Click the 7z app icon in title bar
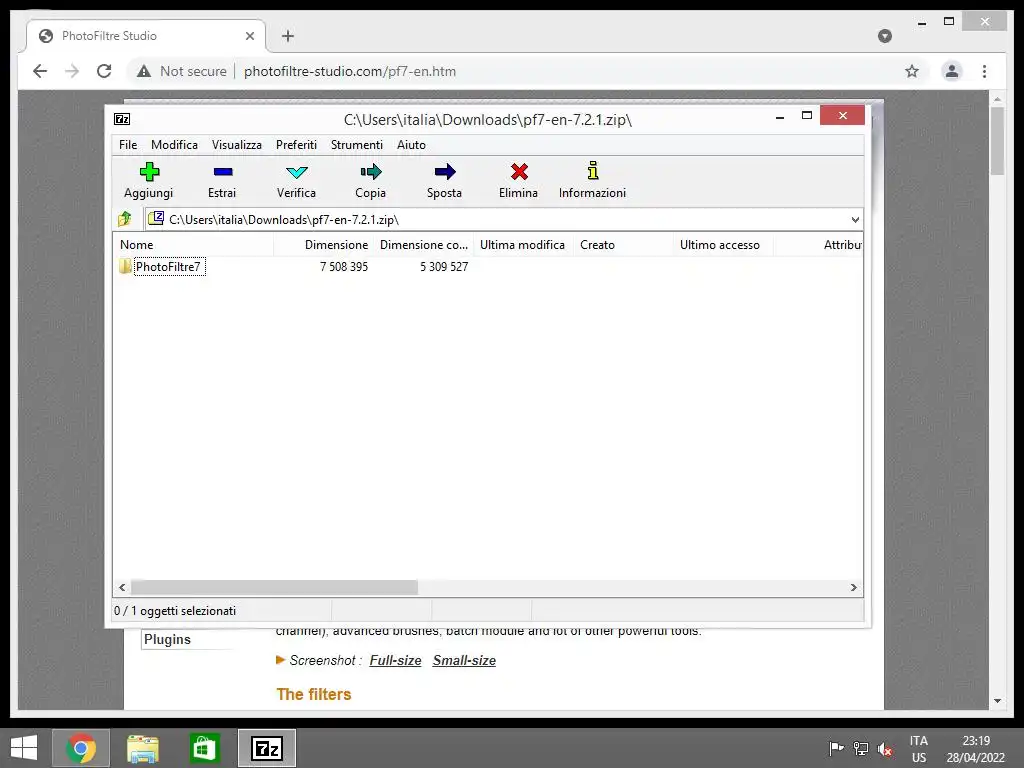Viewport: 1024px width, 768px height. (x=122, y=119)
